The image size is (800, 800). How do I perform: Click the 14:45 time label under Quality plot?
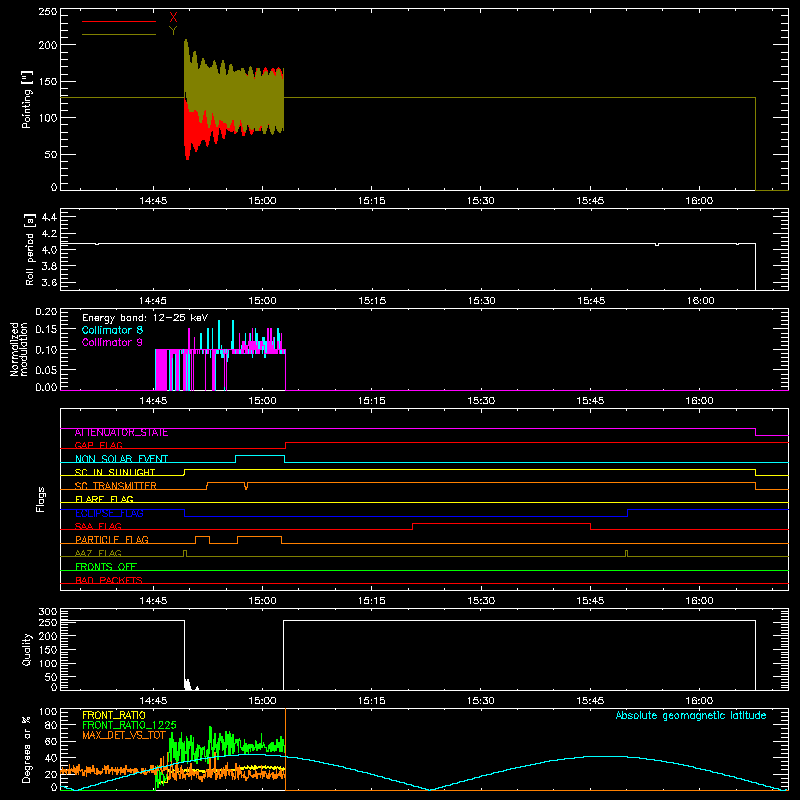coord(153,701)
